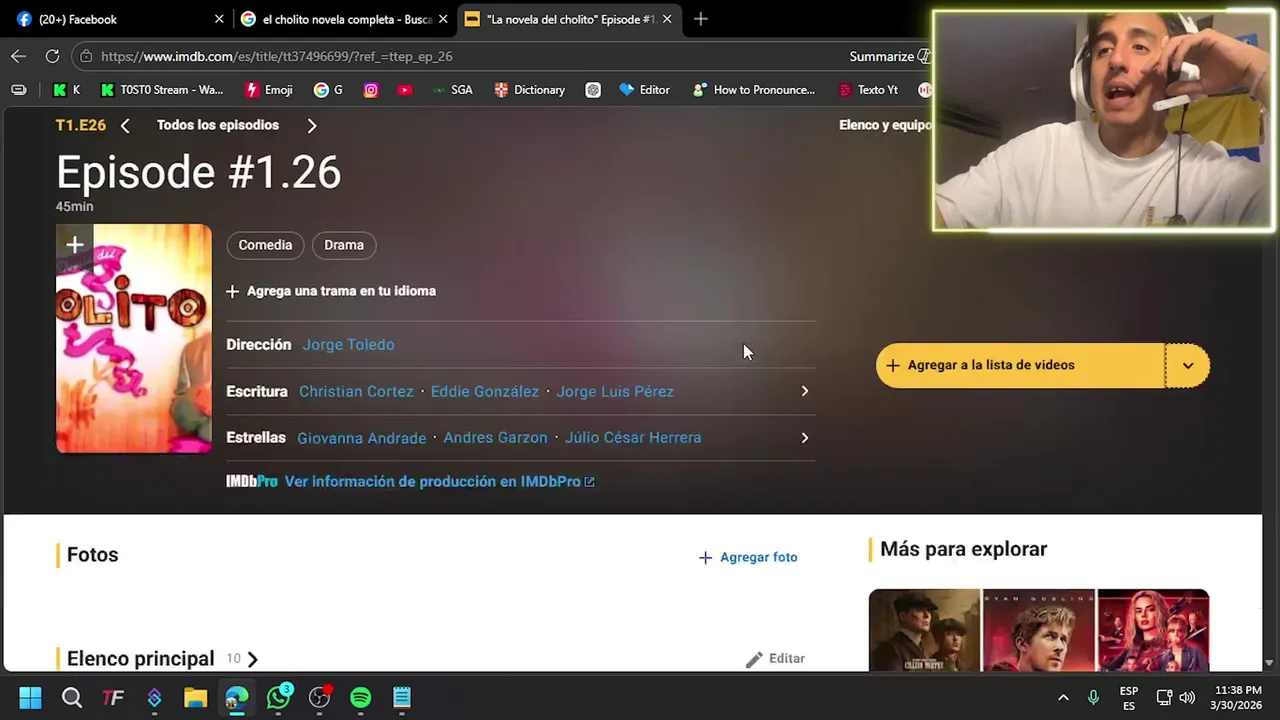Reload the page

coord(52,57)
